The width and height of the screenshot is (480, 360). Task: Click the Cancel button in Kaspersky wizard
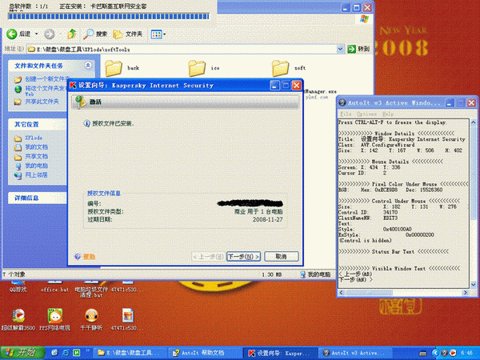click(281, 256)
